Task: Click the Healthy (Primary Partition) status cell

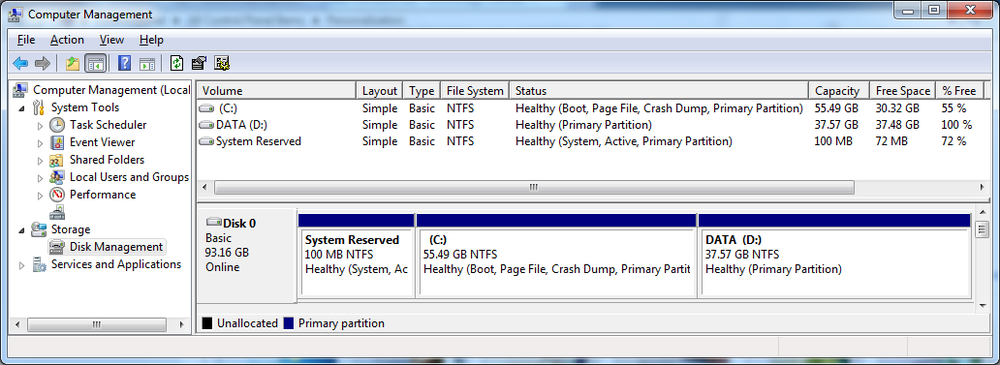Action: click(x=584, y=125)
